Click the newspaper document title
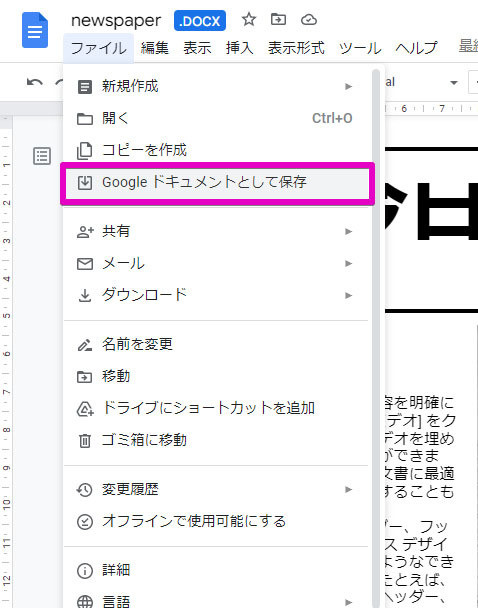 [116, 21]
